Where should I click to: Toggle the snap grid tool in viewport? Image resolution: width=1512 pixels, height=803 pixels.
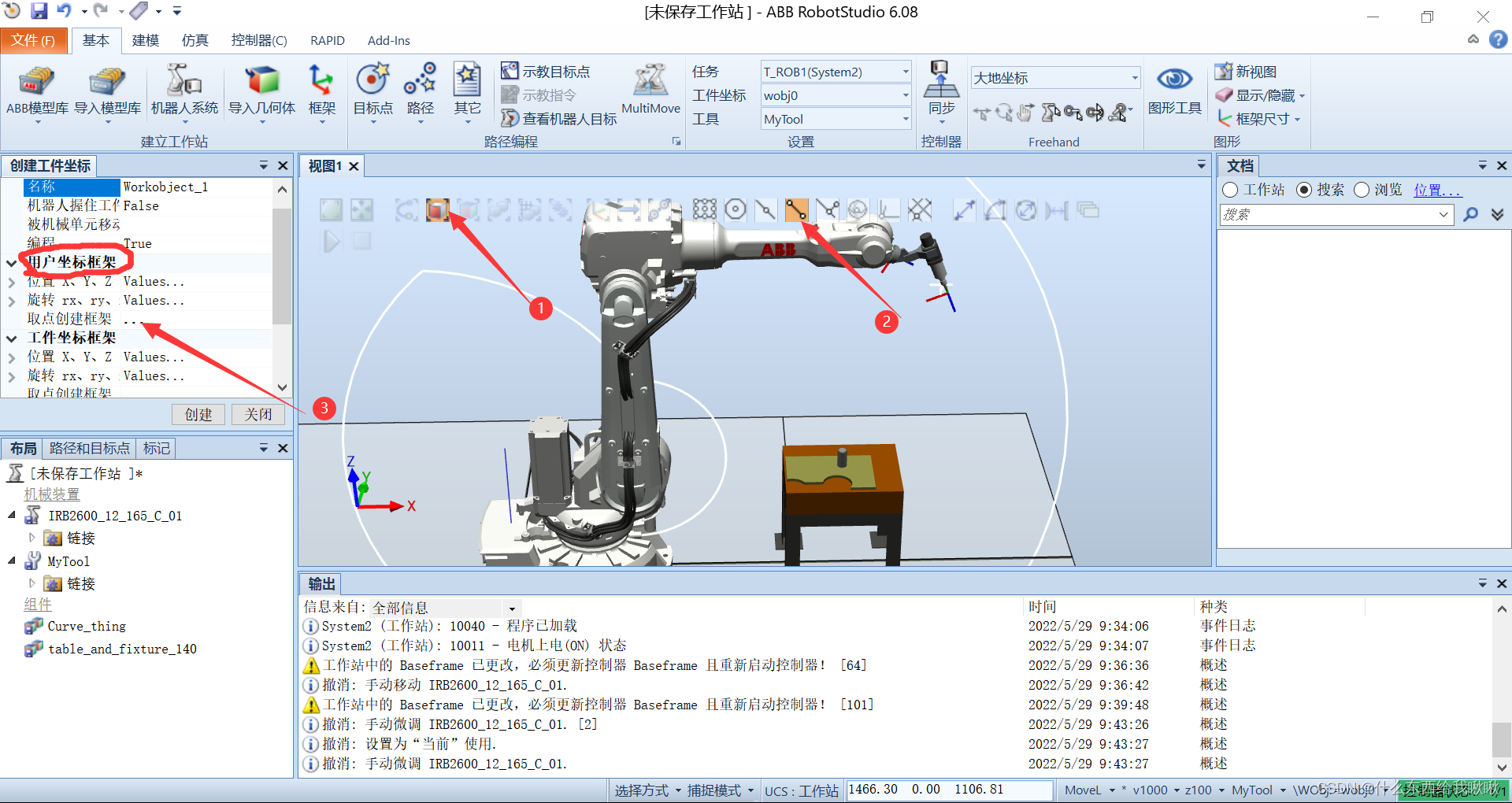click(919, 209)
